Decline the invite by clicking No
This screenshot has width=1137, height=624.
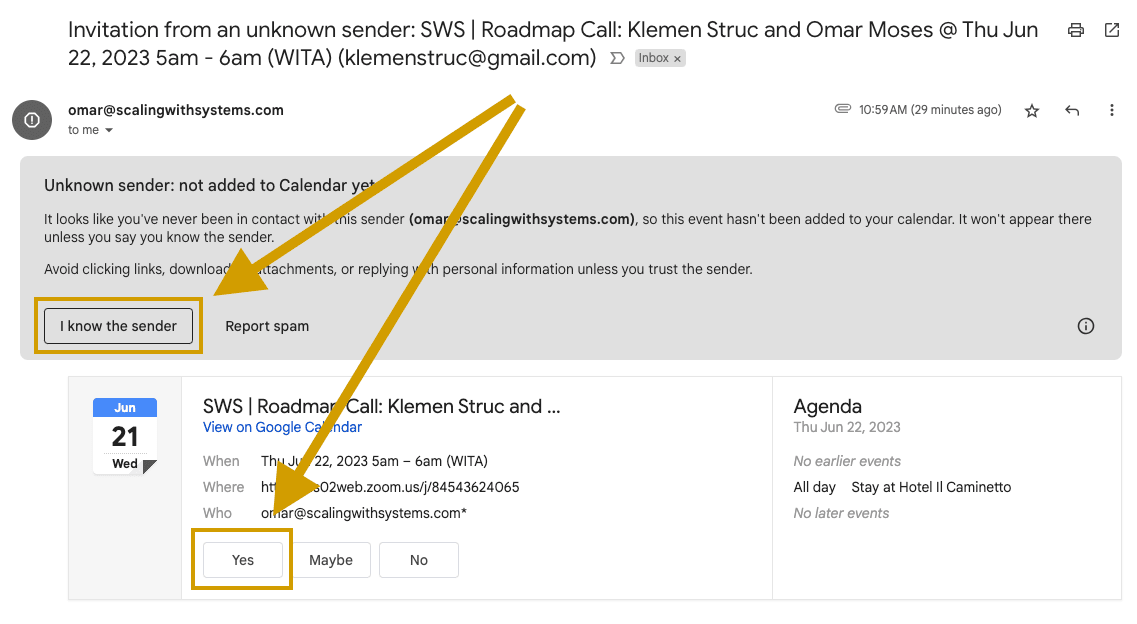click(419, 560)
